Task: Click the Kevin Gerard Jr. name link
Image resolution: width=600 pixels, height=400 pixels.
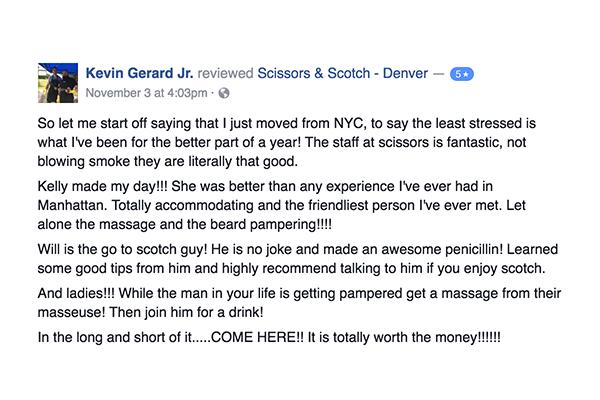Action: pyautogui.click(x=139, y=73)
